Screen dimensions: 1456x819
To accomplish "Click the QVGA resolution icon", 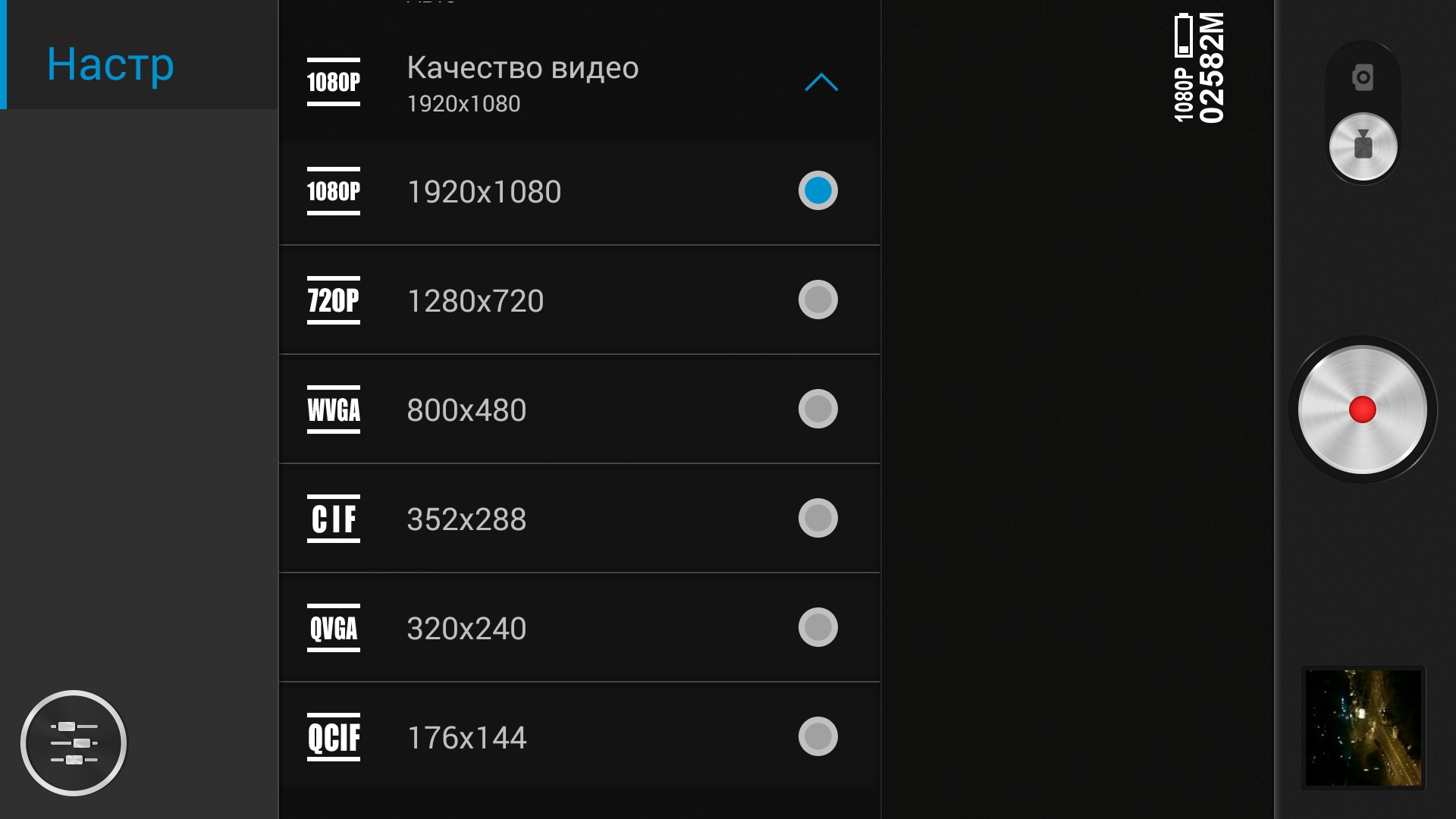I will coord(334,628).
